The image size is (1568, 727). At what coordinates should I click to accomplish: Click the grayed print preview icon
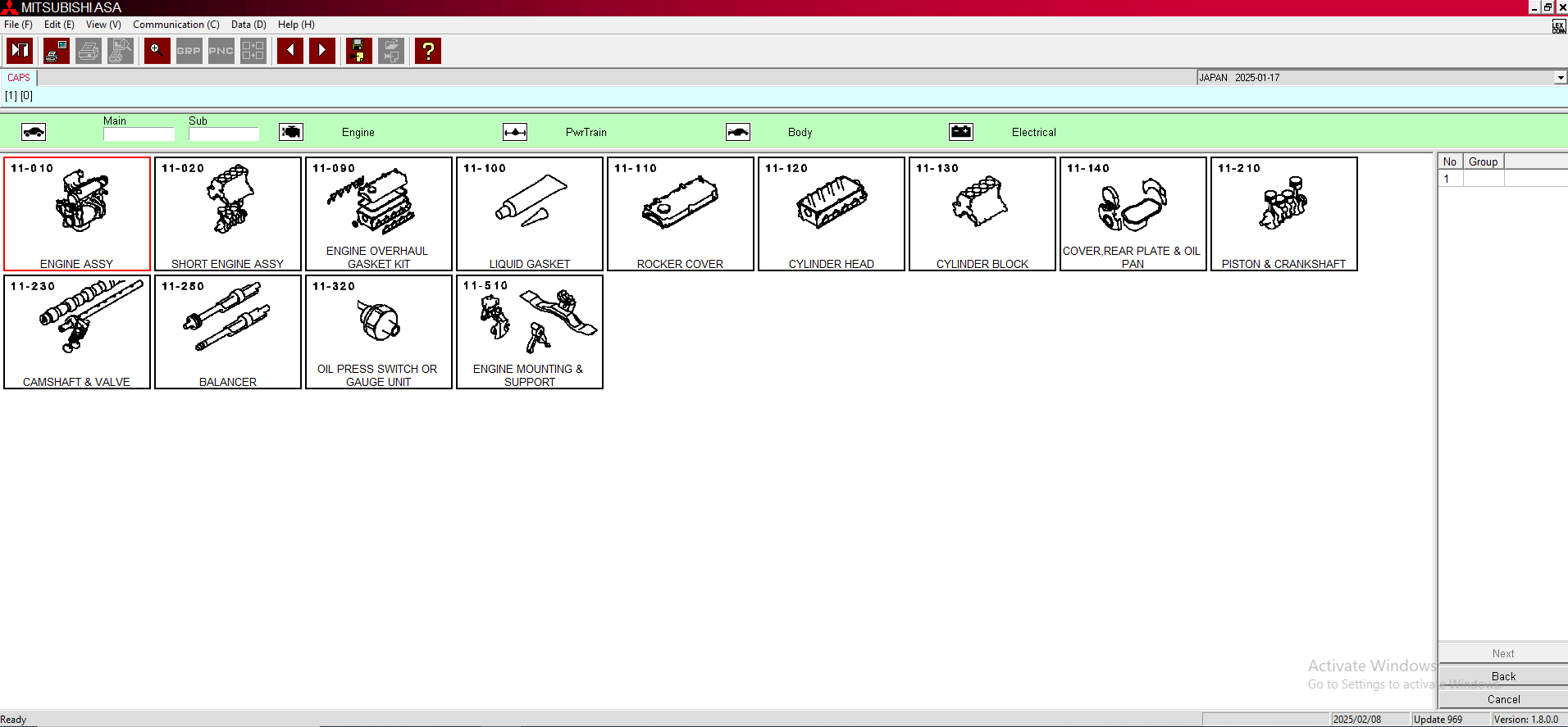point(121,51)
